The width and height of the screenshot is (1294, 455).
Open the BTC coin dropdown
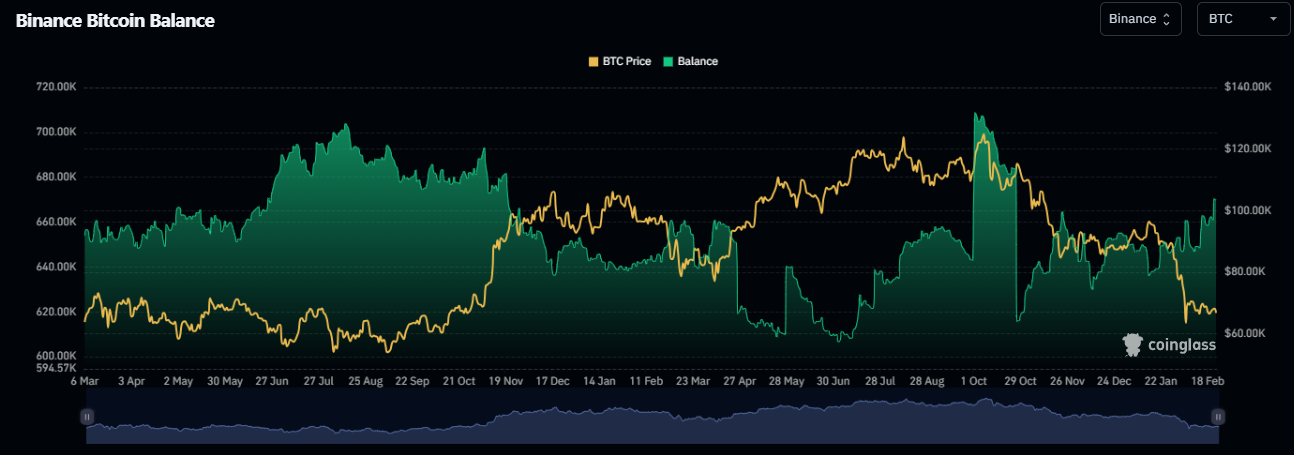click(1241, 19)
